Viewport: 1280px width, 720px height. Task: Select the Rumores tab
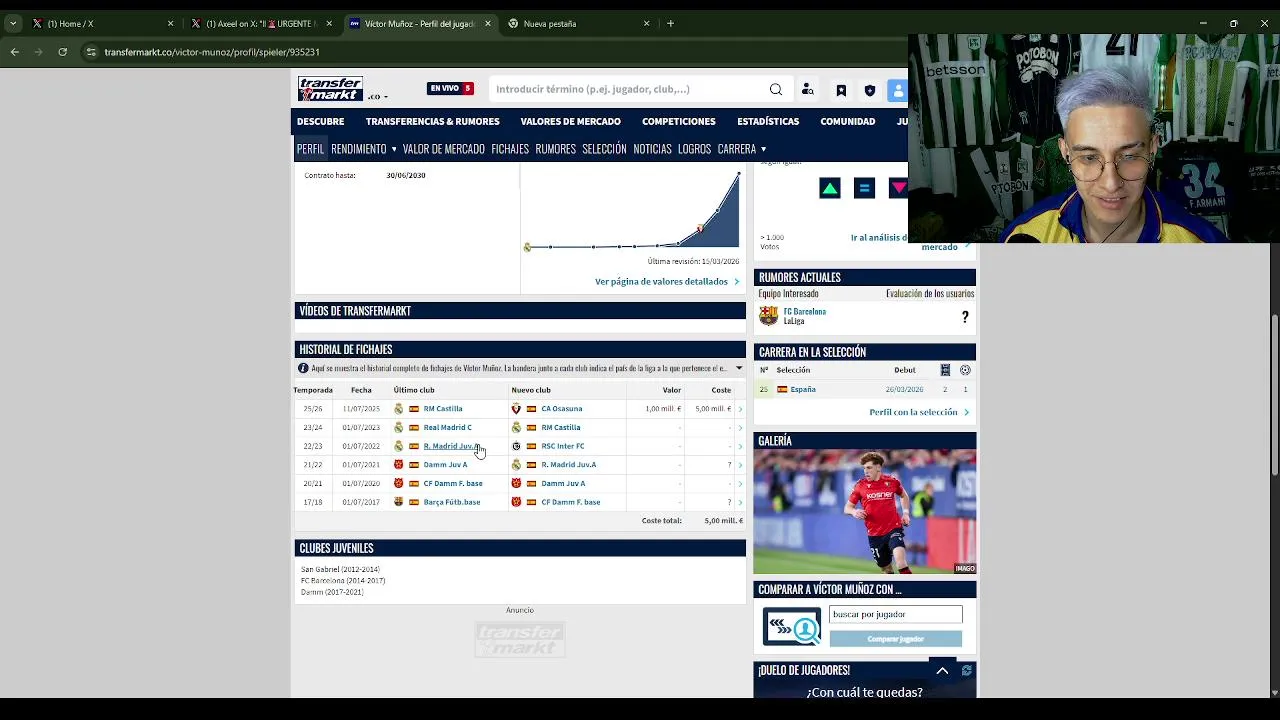[x=555, y=149]
